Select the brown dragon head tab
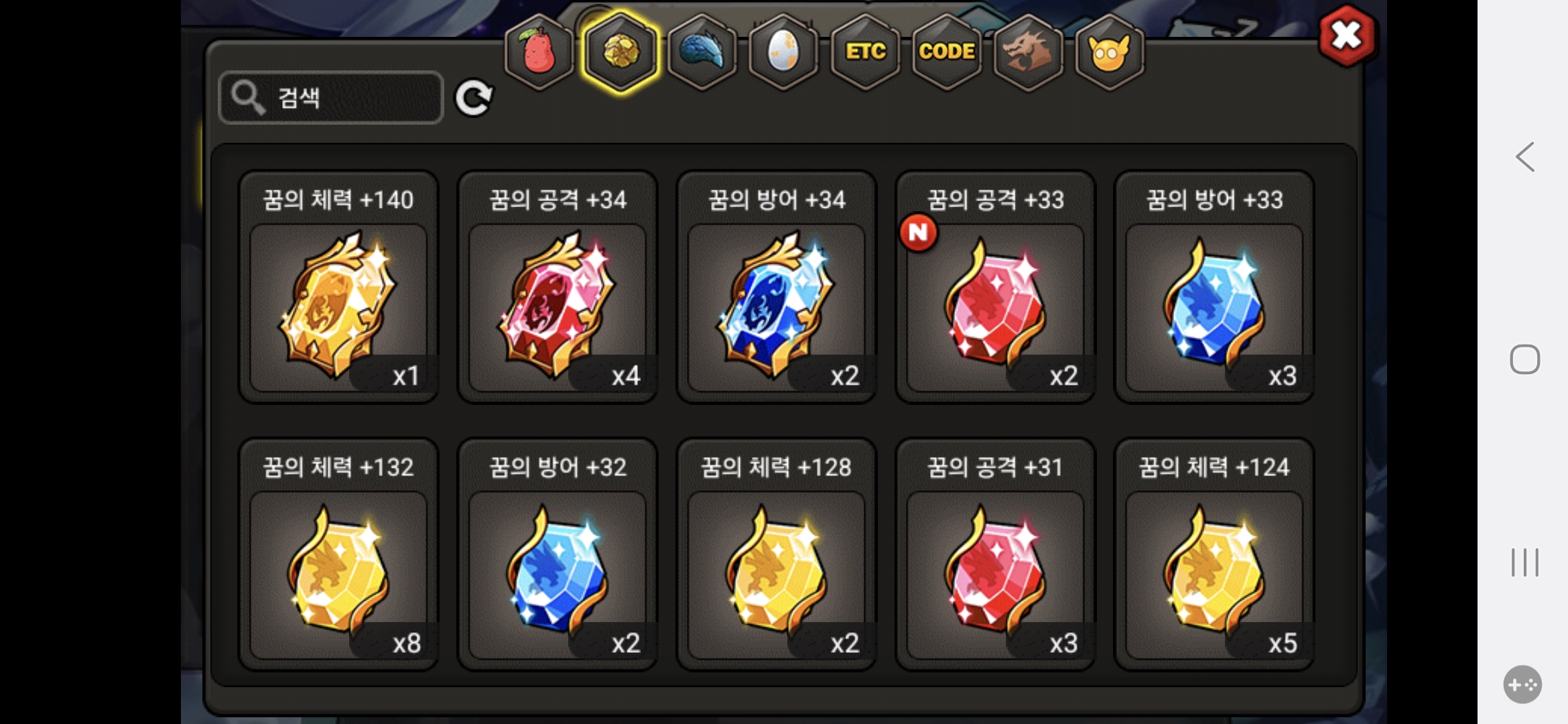 1029,52
